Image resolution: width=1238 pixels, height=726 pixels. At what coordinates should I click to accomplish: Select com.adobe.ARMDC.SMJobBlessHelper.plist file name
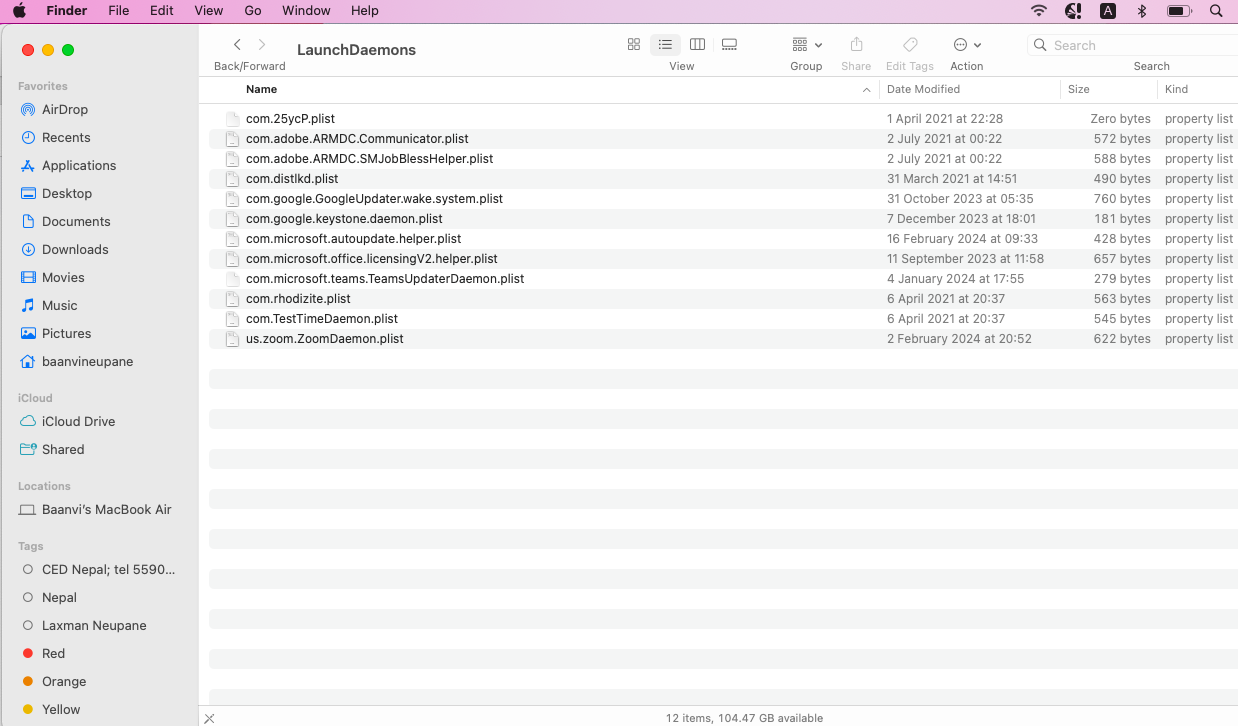pos(370,159)
